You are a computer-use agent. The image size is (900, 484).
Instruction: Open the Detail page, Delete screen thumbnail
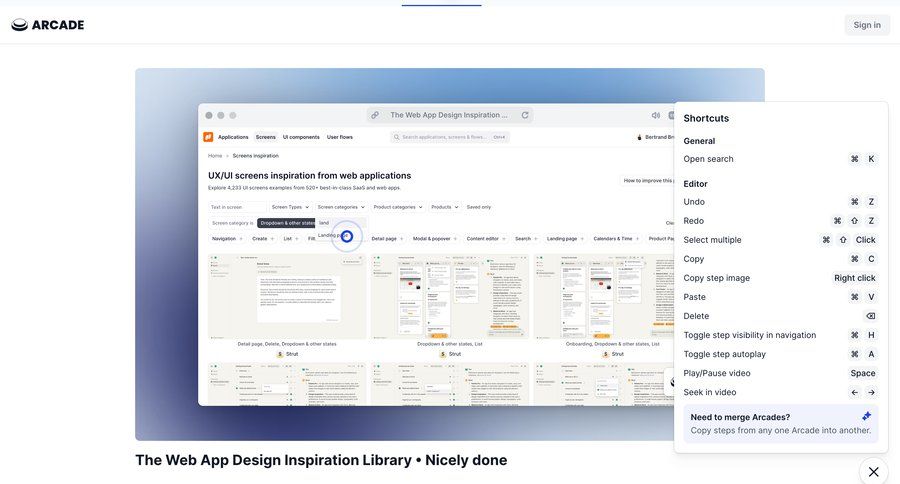[287, 296]
